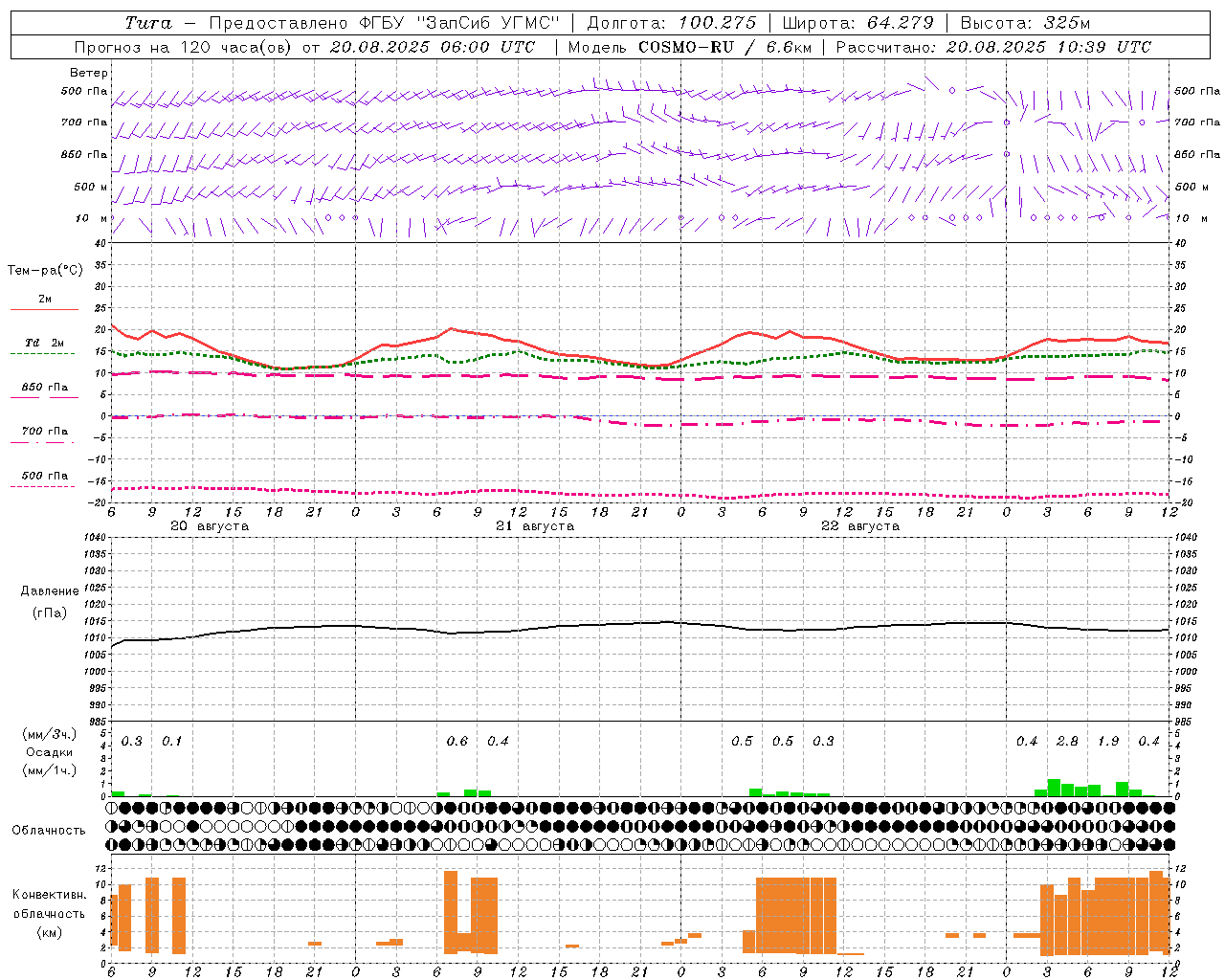Click the "Долгота: 100.275" header field
1225x980 pixels.
pos(671,23)
